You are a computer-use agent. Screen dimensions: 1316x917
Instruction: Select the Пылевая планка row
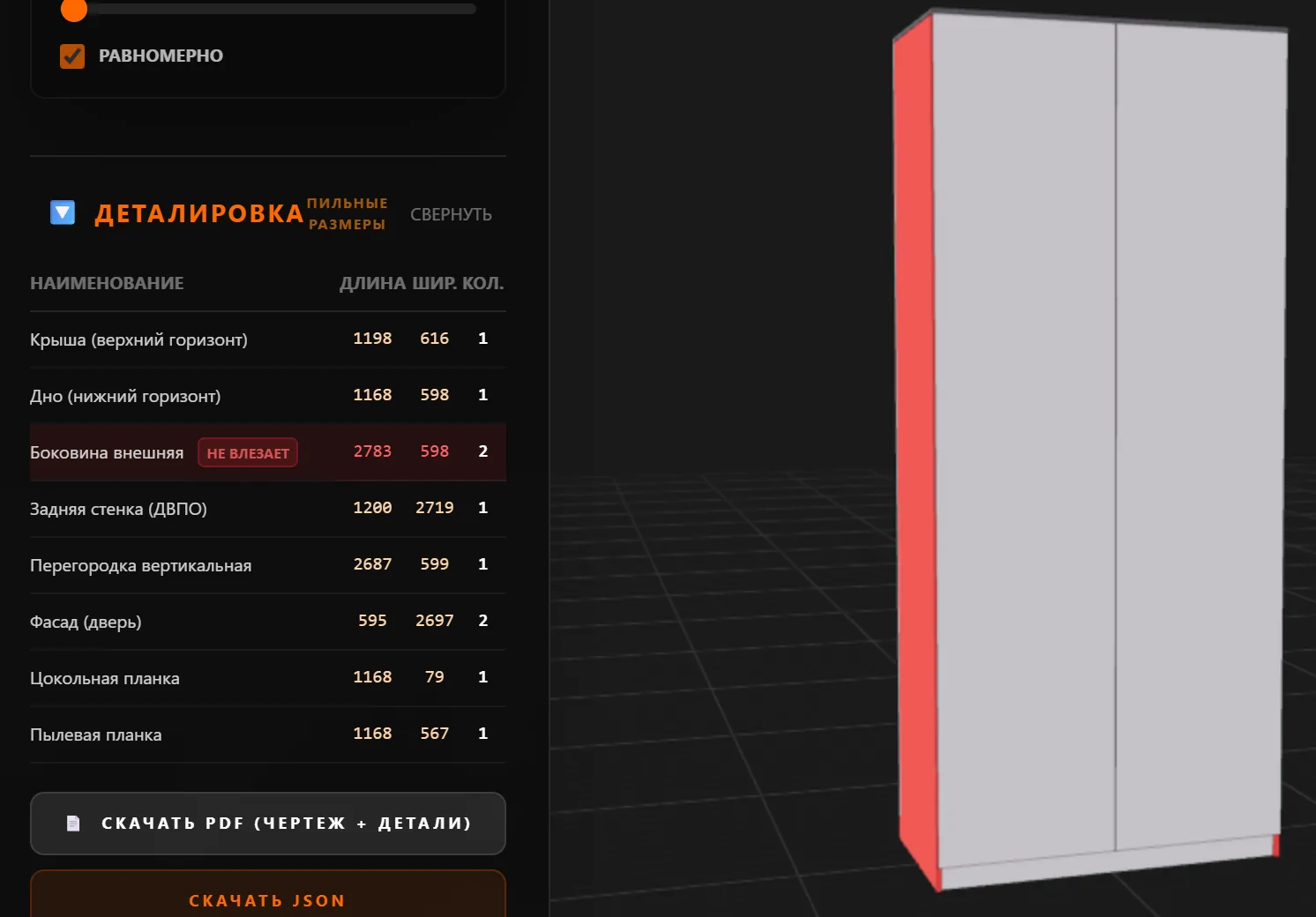(x=268, y=734)
